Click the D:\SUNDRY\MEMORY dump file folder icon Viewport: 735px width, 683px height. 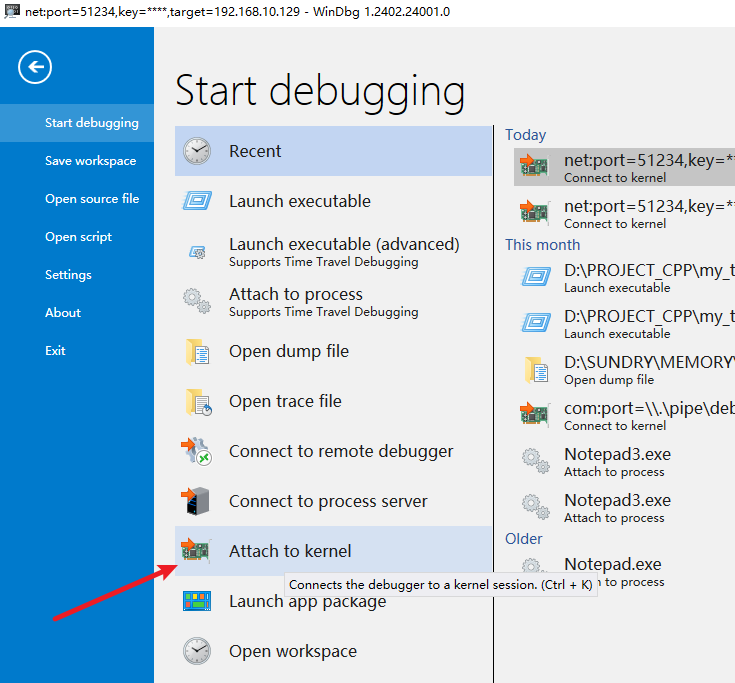point(537,369)
